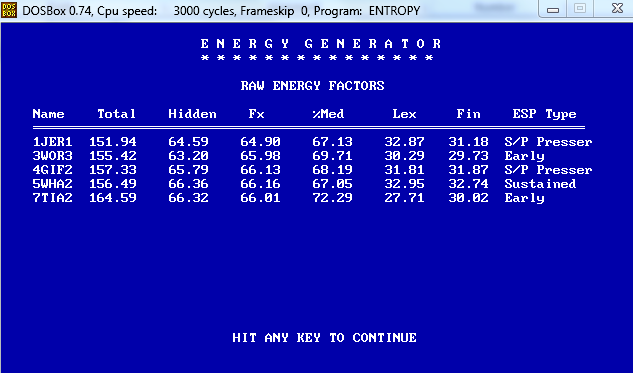Click the %Med column header
This screenshot has height=373, width=633.
coord(328,114)
